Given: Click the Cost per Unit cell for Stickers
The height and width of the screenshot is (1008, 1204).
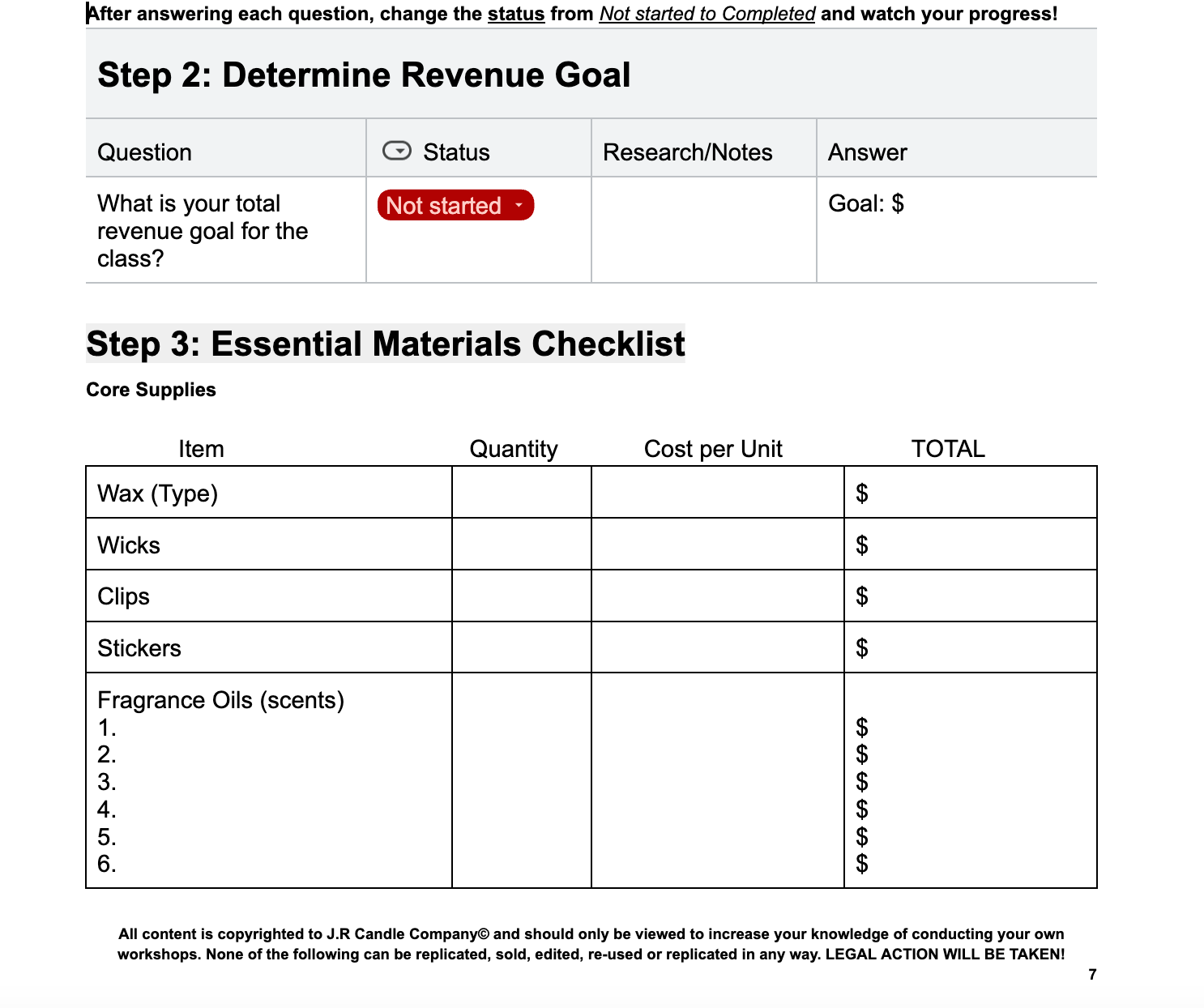Looking at the screenshot, I should tap(717, 648).
